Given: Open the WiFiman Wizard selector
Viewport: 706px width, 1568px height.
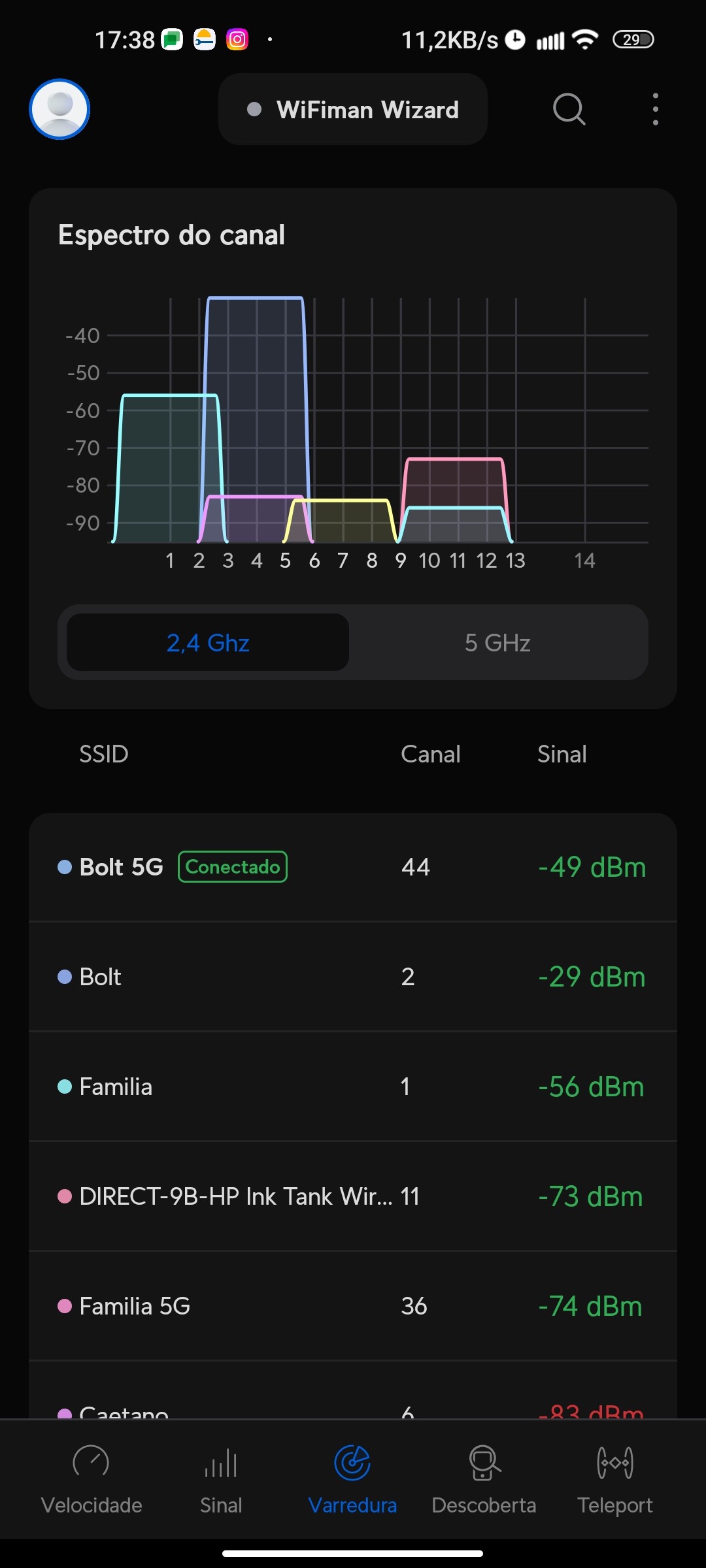Looking at the screenshot, I should [353, 110].
